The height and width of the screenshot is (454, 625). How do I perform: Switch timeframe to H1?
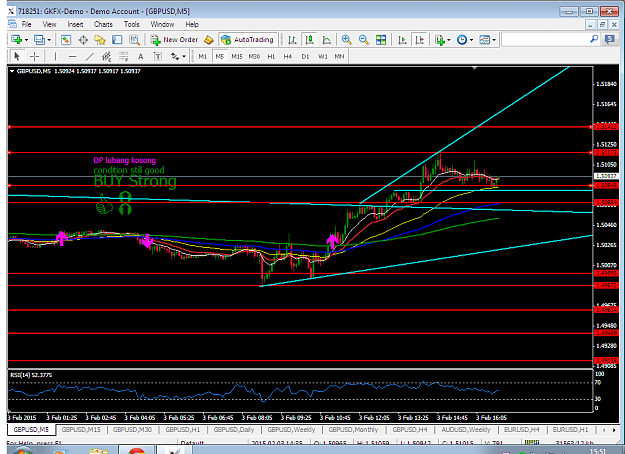(x=271, y=57)
